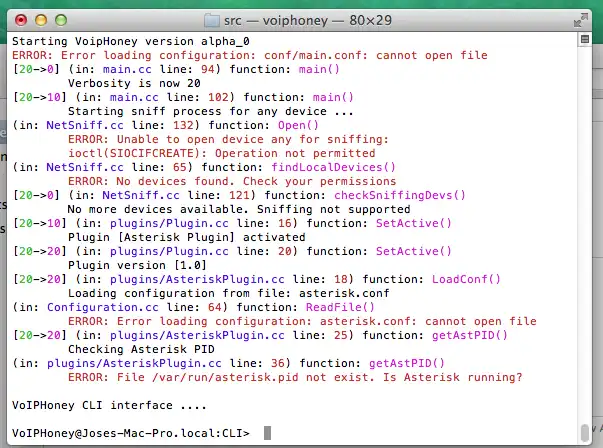This screenshot has width=603, height=448.
Task: Click 'No more devices available. Sniffing not supported'
Action: [239, 209]
